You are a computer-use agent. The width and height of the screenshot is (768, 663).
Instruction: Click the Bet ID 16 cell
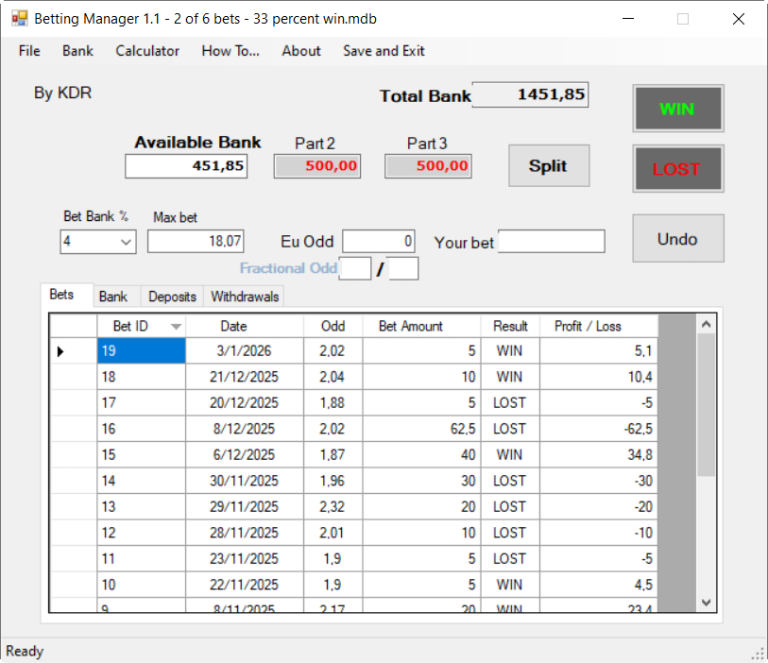pyautogui.click(x=141, y=429)
